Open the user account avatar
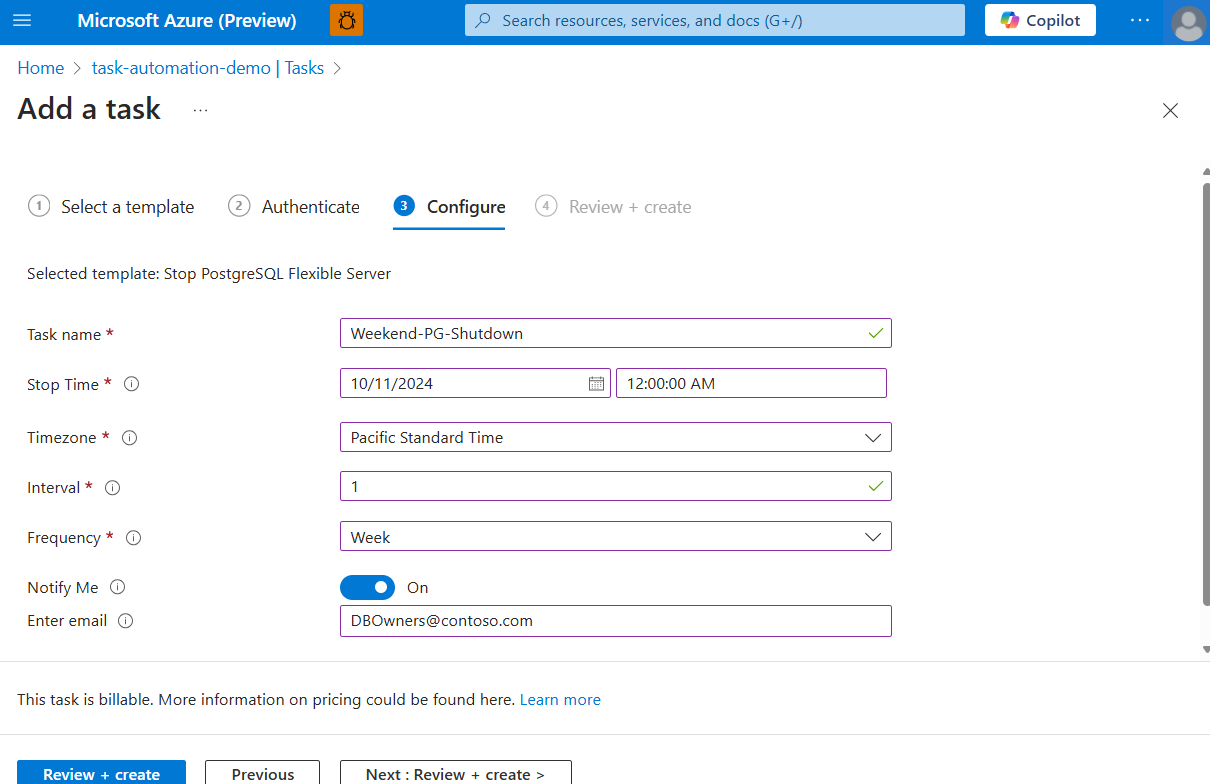1210x784 pixels. click(x=1188, y=22)
